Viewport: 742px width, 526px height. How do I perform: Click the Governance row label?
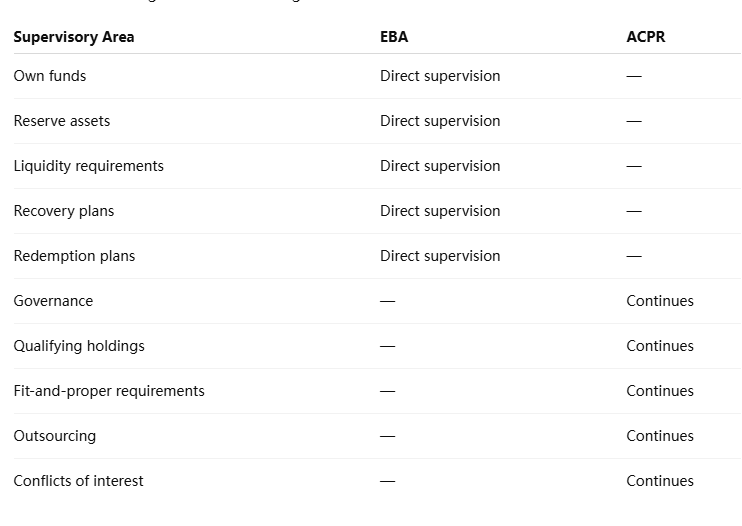coord(53,301)
